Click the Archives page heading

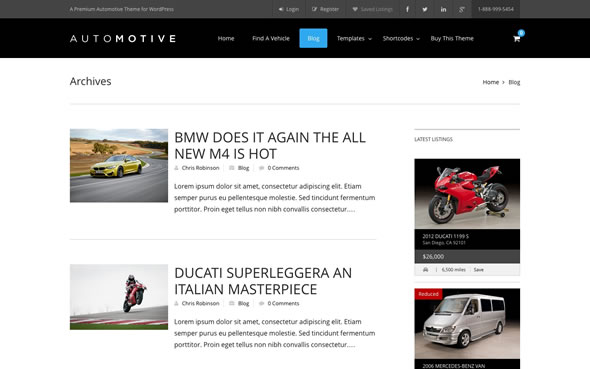pyautogui.click(x=90, y=81)
